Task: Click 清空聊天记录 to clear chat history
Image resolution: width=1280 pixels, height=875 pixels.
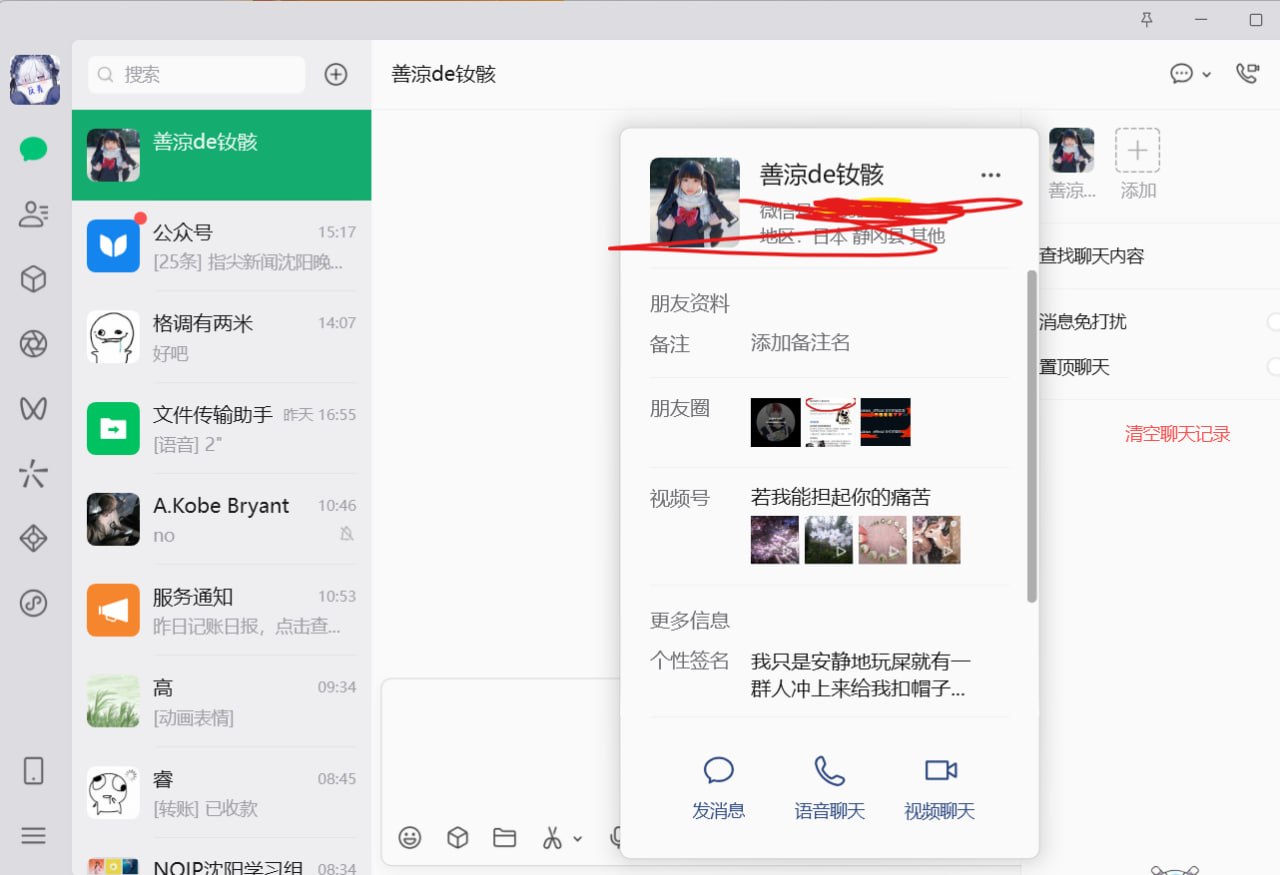Action: [1177, 434]
